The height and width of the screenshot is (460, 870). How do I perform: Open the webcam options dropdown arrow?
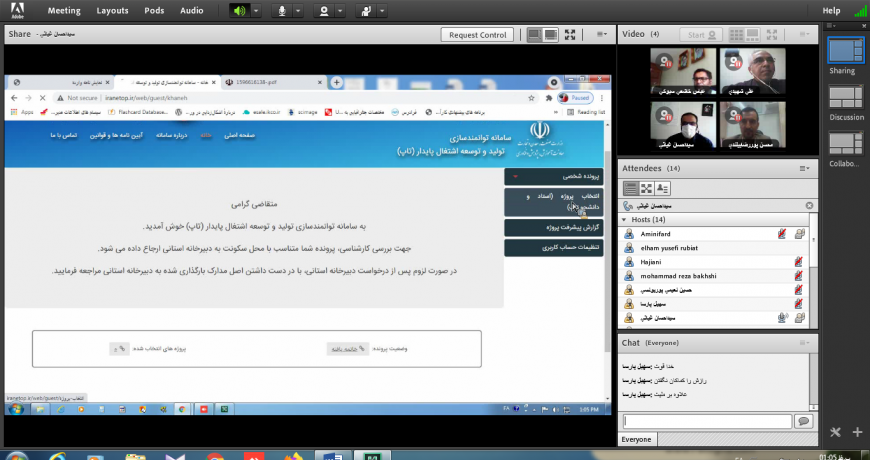click(x=340, y=11)
